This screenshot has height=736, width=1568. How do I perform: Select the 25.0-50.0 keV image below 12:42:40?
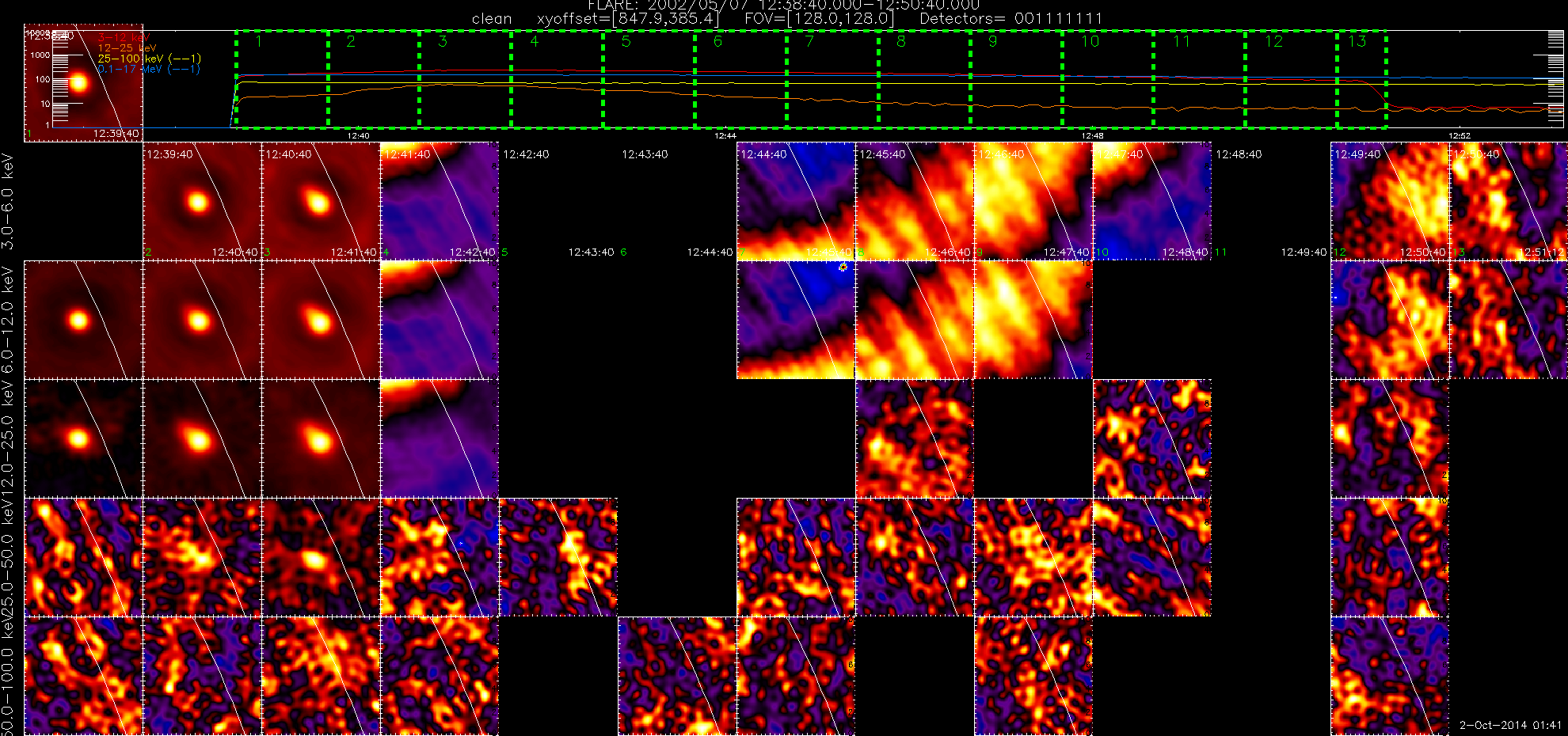click(558, 557)
